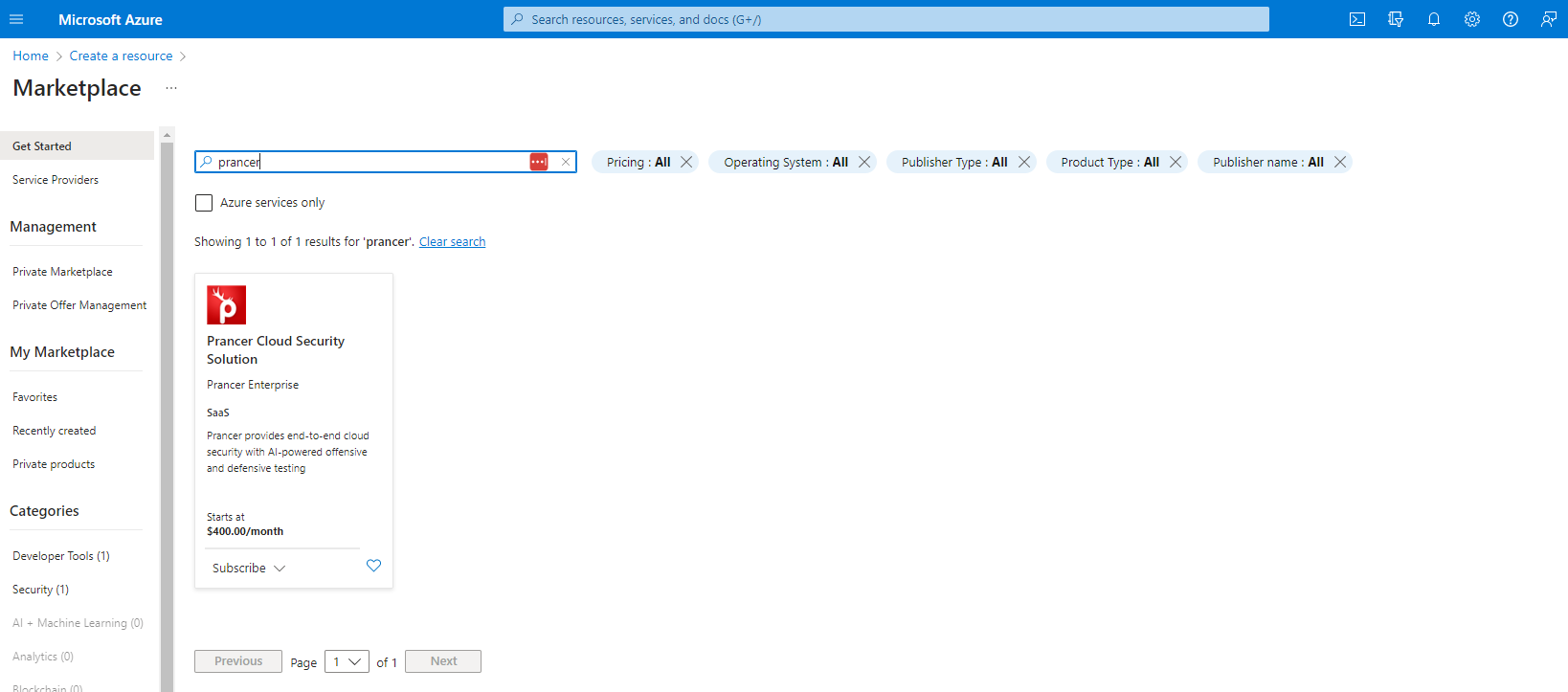The height and width of the screenshot is (692, 1568).
Task: Select Get Started in the sidebar
Action: coord(77,145)
